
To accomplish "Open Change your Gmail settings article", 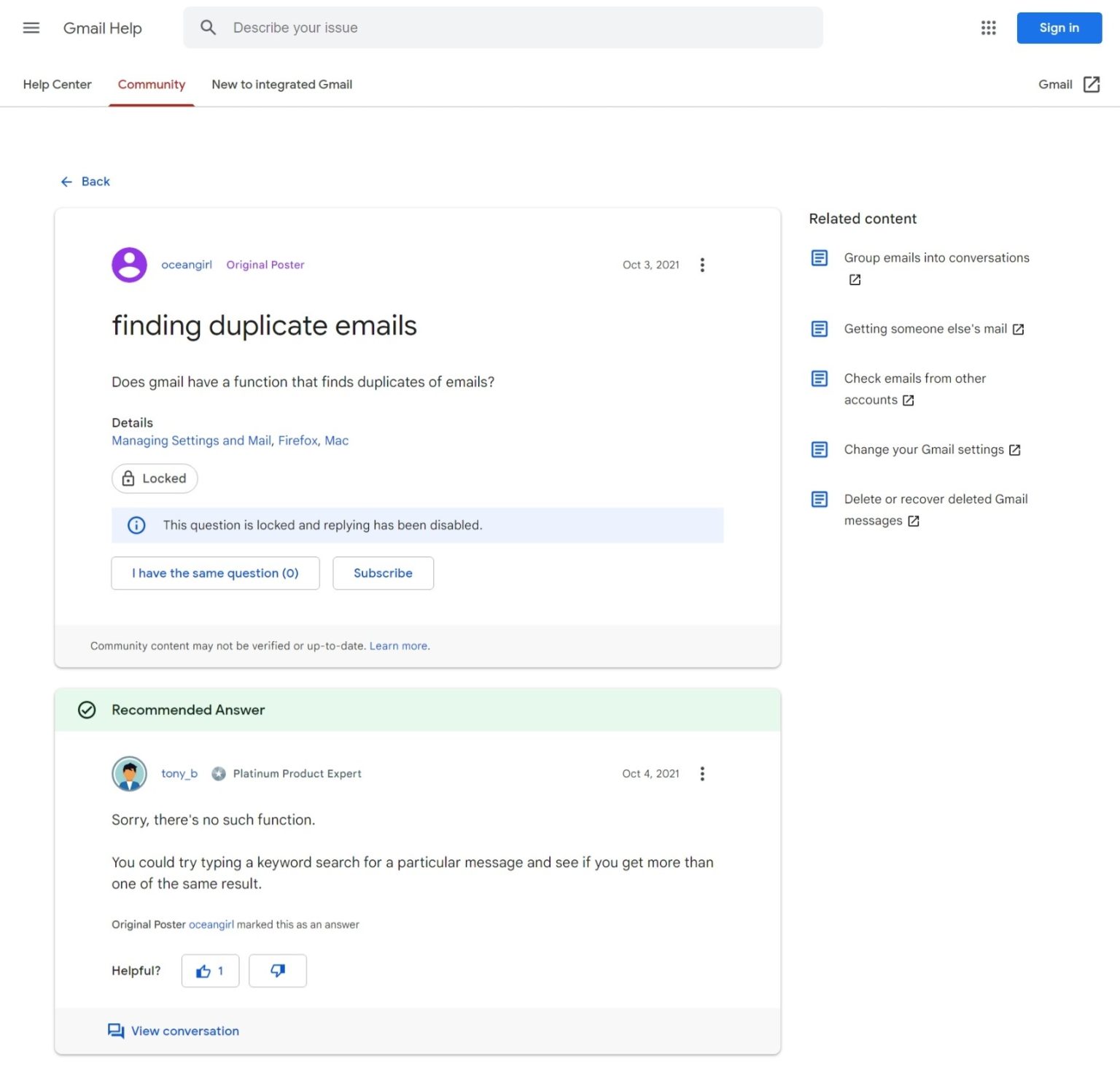I will coord(924,449).
